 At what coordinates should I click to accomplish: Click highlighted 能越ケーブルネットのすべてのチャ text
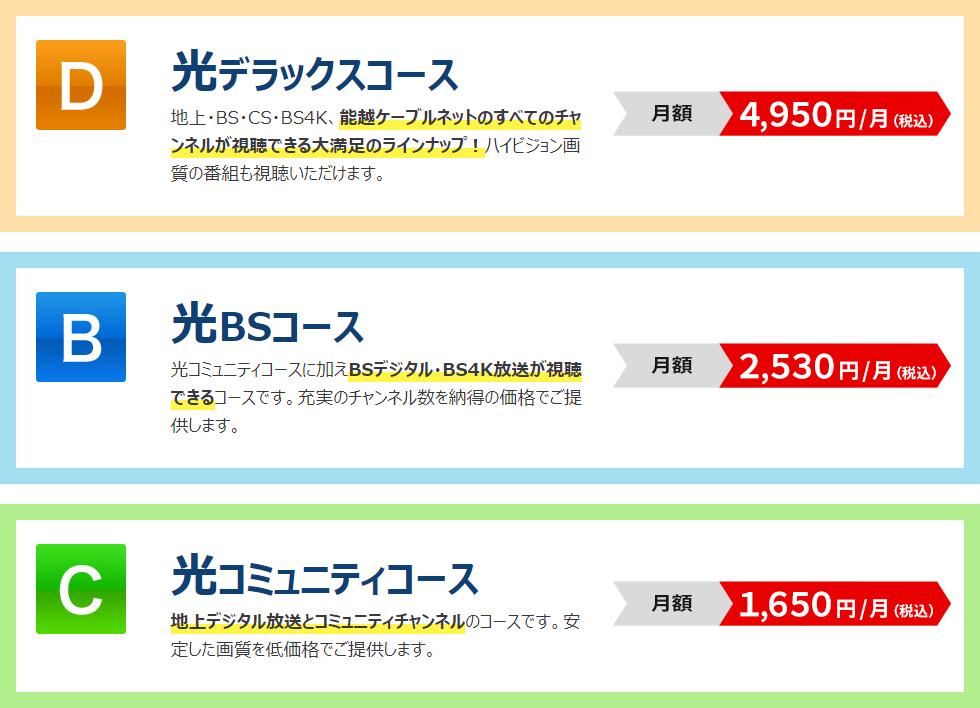pos(460,119)
